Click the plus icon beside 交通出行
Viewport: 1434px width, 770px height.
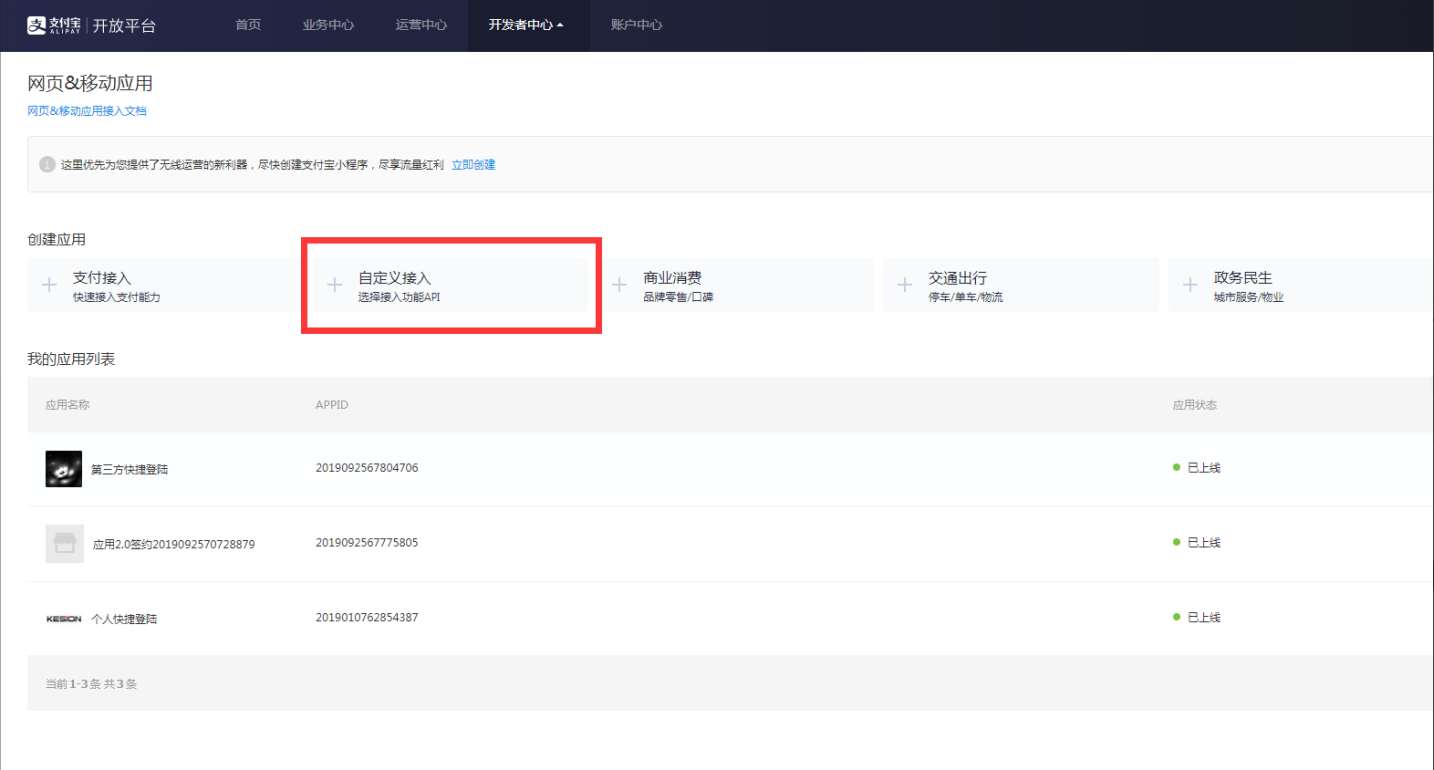coord(905,285)
